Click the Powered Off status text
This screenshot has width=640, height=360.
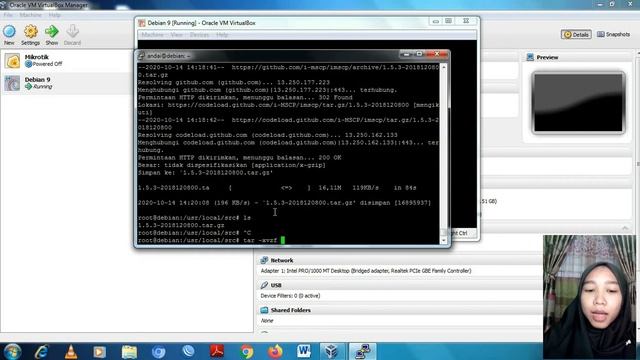pyautogui.click(x=47, y=64)
